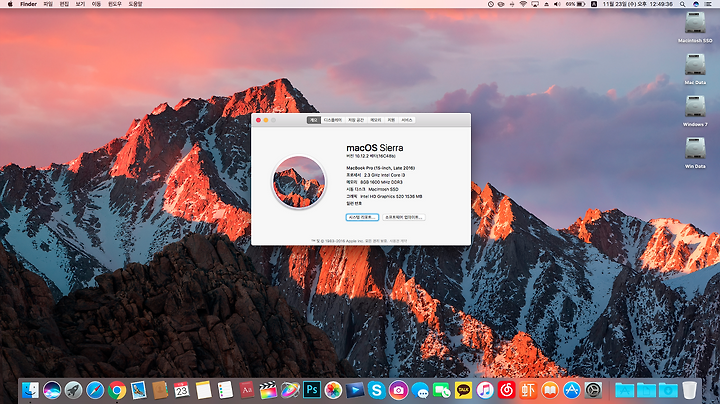720x404 pixels.
Task: Open the 파일 (File) menu
Action: pyautogui.click(x=48, y=4)
